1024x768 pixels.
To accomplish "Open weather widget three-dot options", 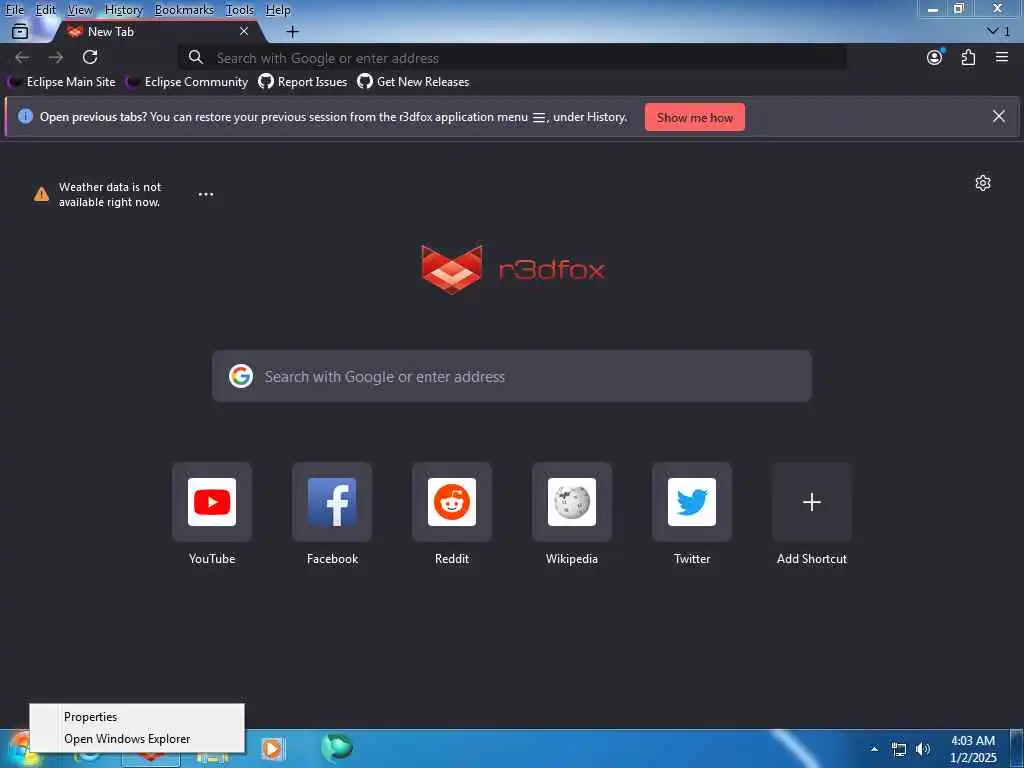I will (x=206, y=194).
